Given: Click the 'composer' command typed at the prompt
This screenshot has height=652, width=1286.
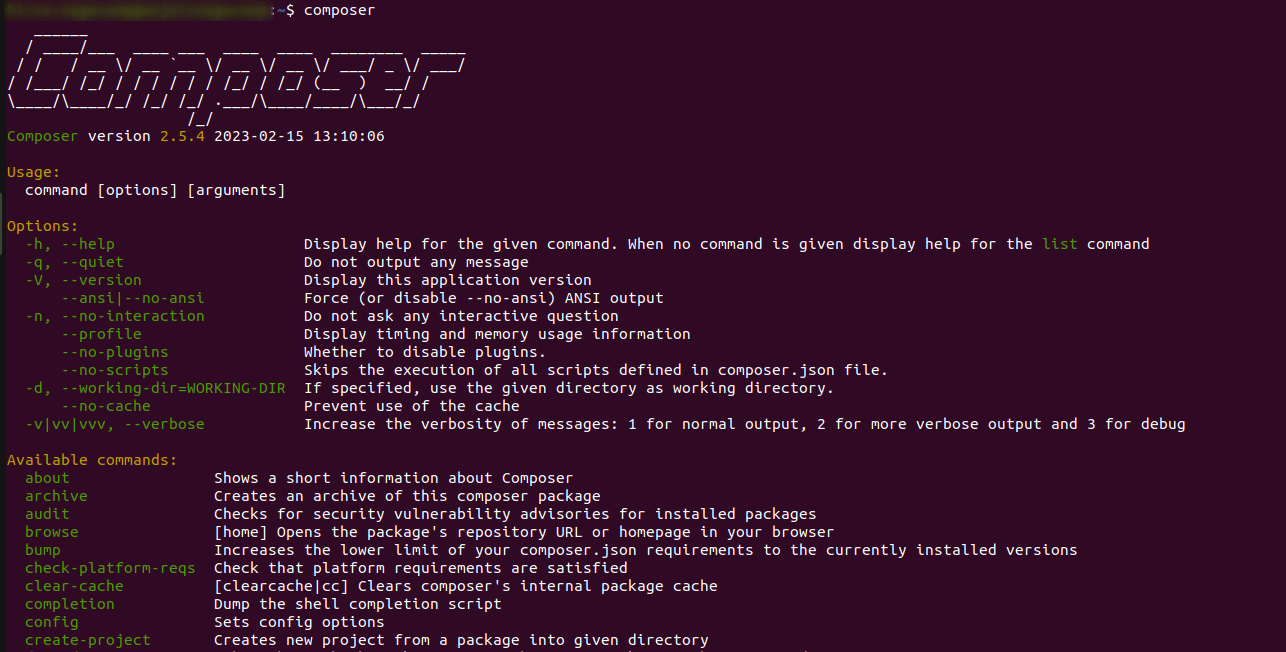Looking at the screenshot, I should pos(339,10).
